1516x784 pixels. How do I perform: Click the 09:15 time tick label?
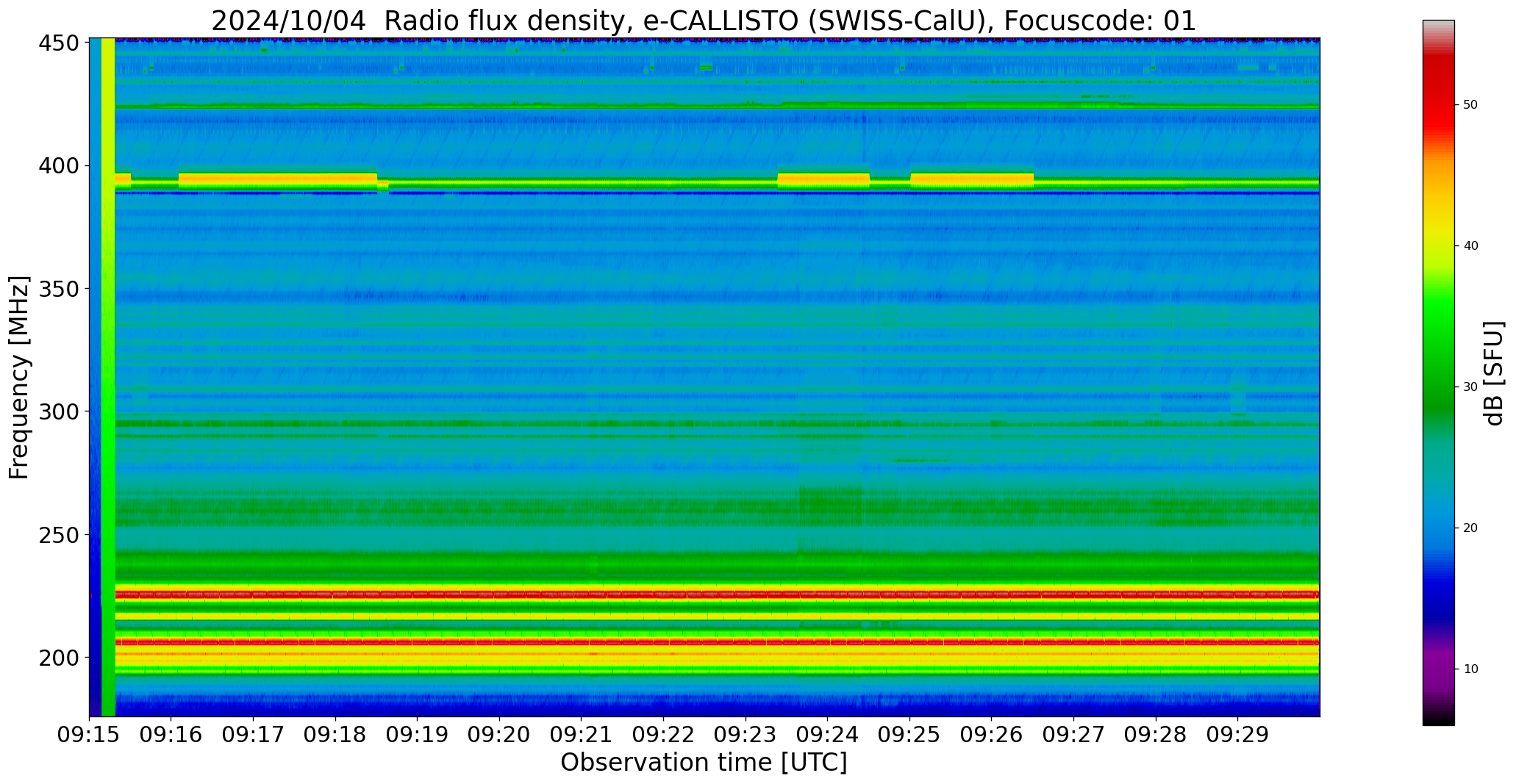pyautogui.click(x=89, y=735)
